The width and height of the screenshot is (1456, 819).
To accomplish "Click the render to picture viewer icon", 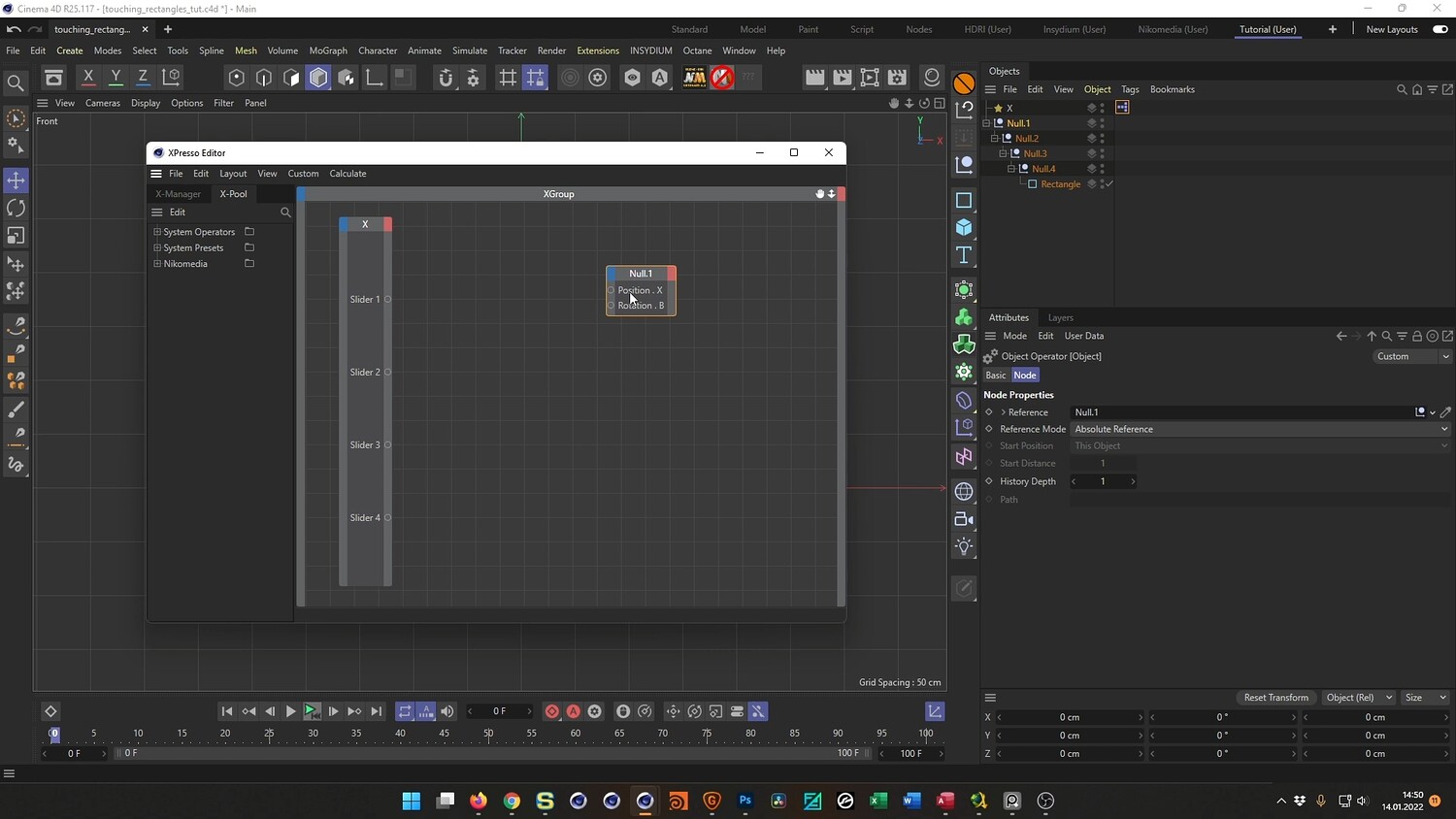I will pos(843,78).
